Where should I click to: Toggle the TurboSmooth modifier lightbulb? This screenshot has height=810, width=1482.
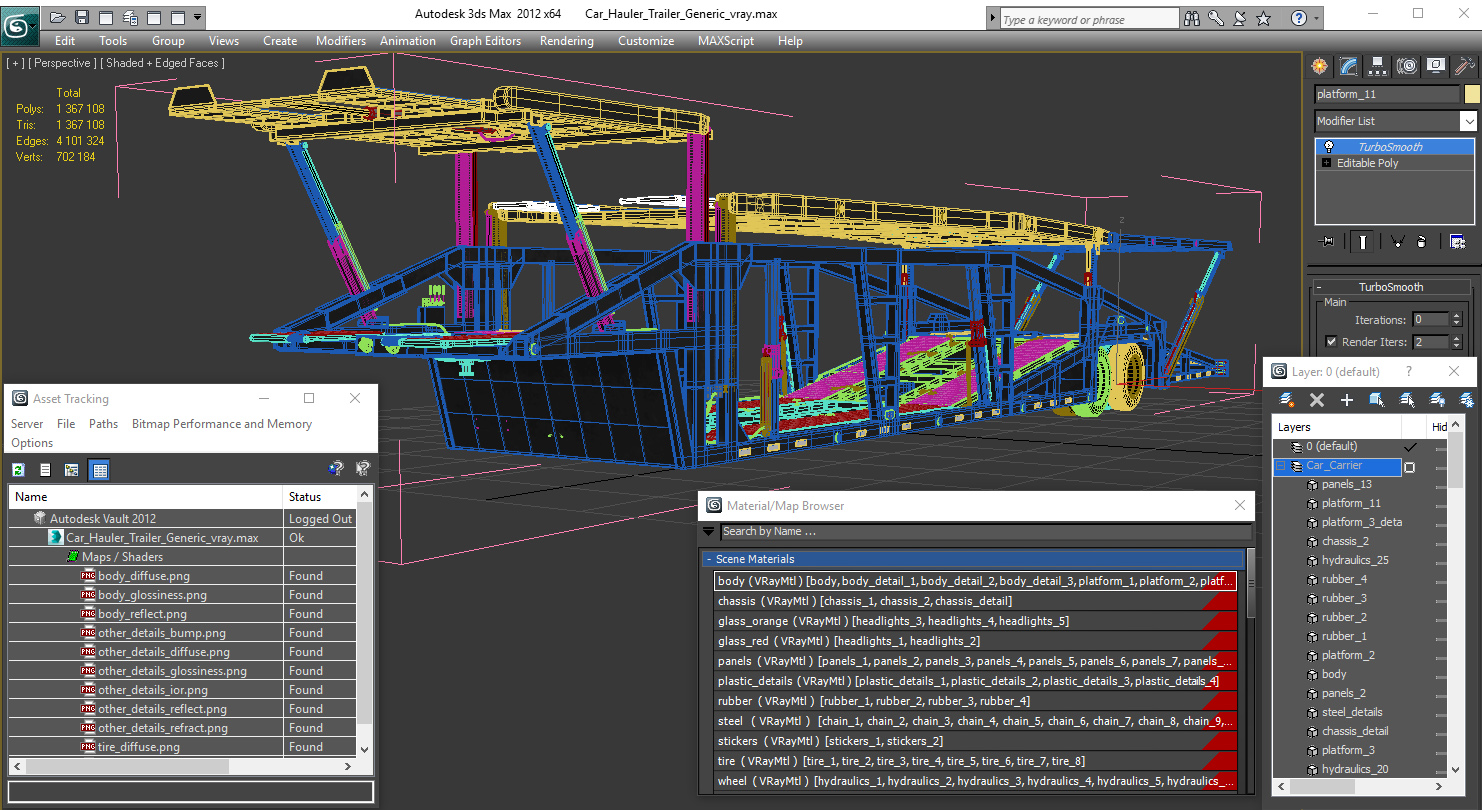coord(1329,147)
